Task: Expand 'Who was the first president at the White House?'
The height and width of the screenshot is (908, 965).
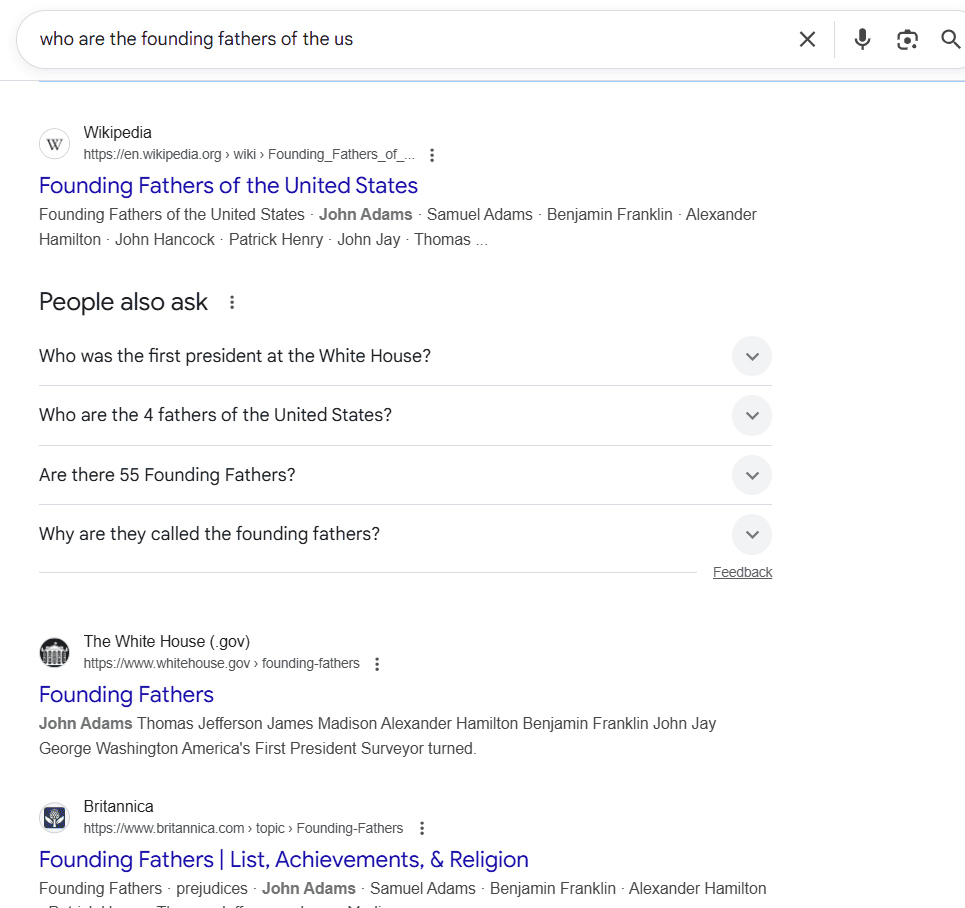Action: 751,356
